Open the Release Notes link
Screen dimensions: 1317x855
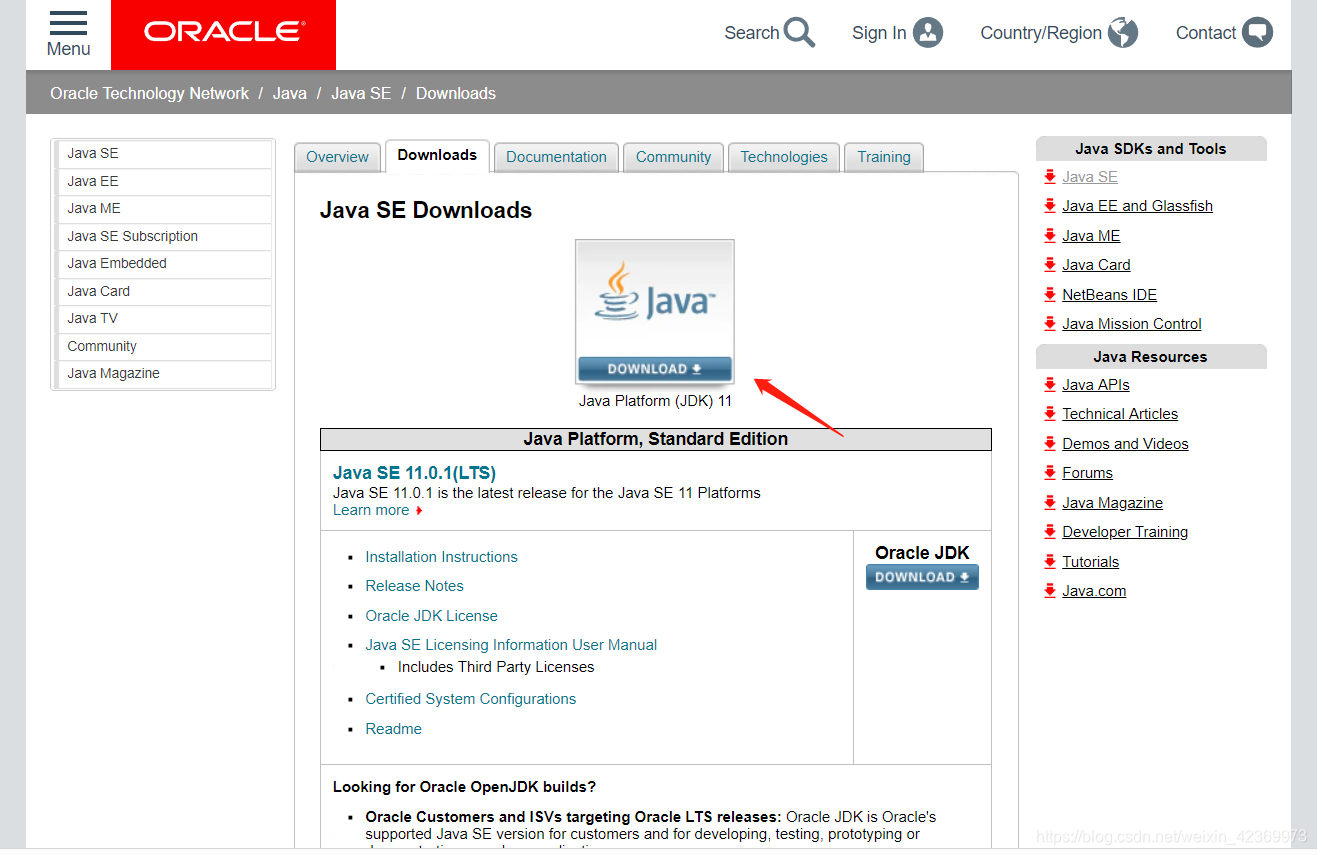414,586
